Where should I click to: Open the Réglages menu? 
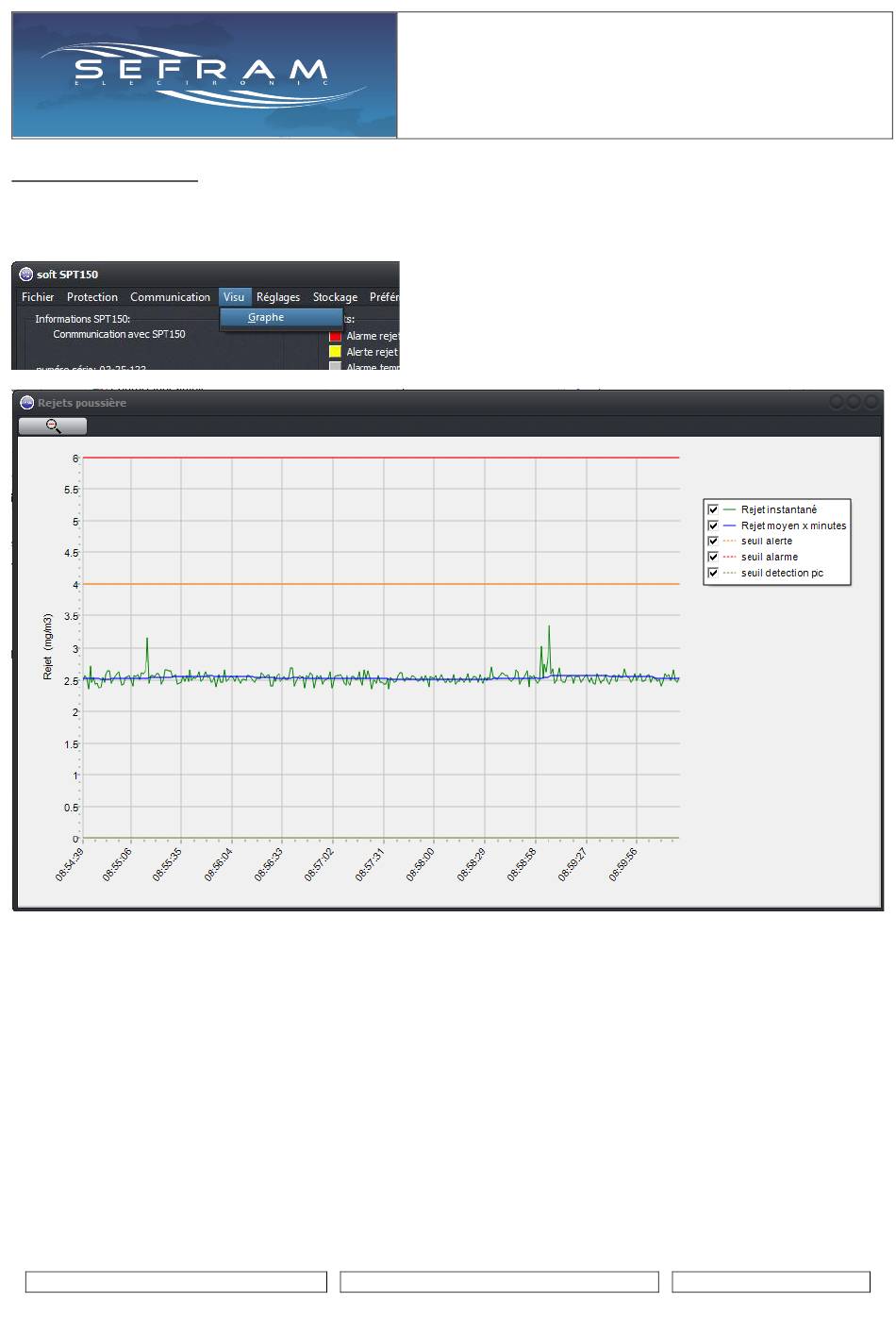(278, 297)
